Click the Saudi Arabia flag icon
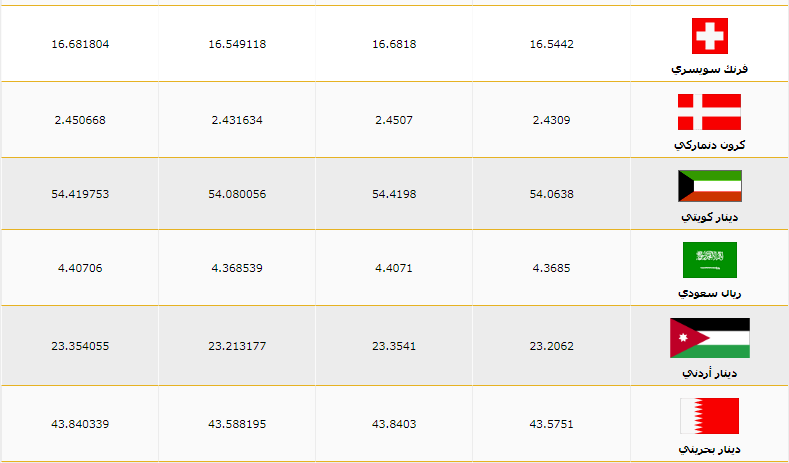789x463 pixels. (x=709, y=260)
